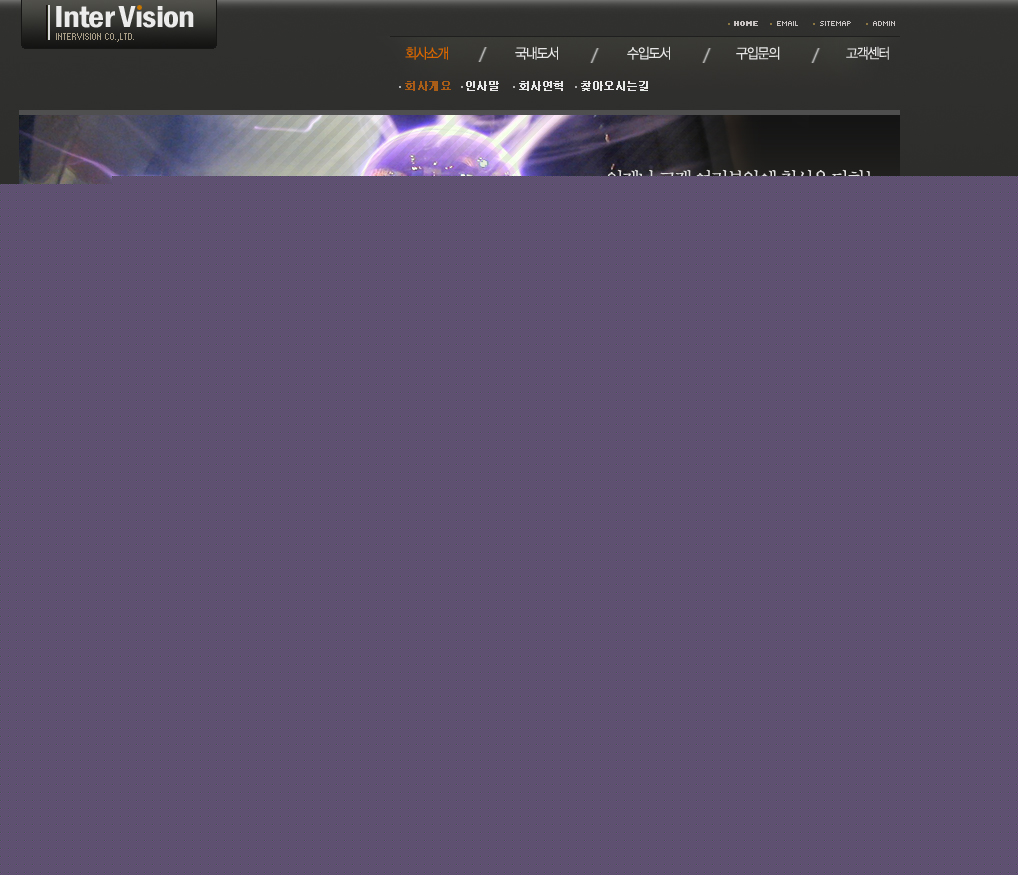Click the slash divider between 회사소개 and 국내도서
This screenshot has height=875, width=1018.
point(482,55)
